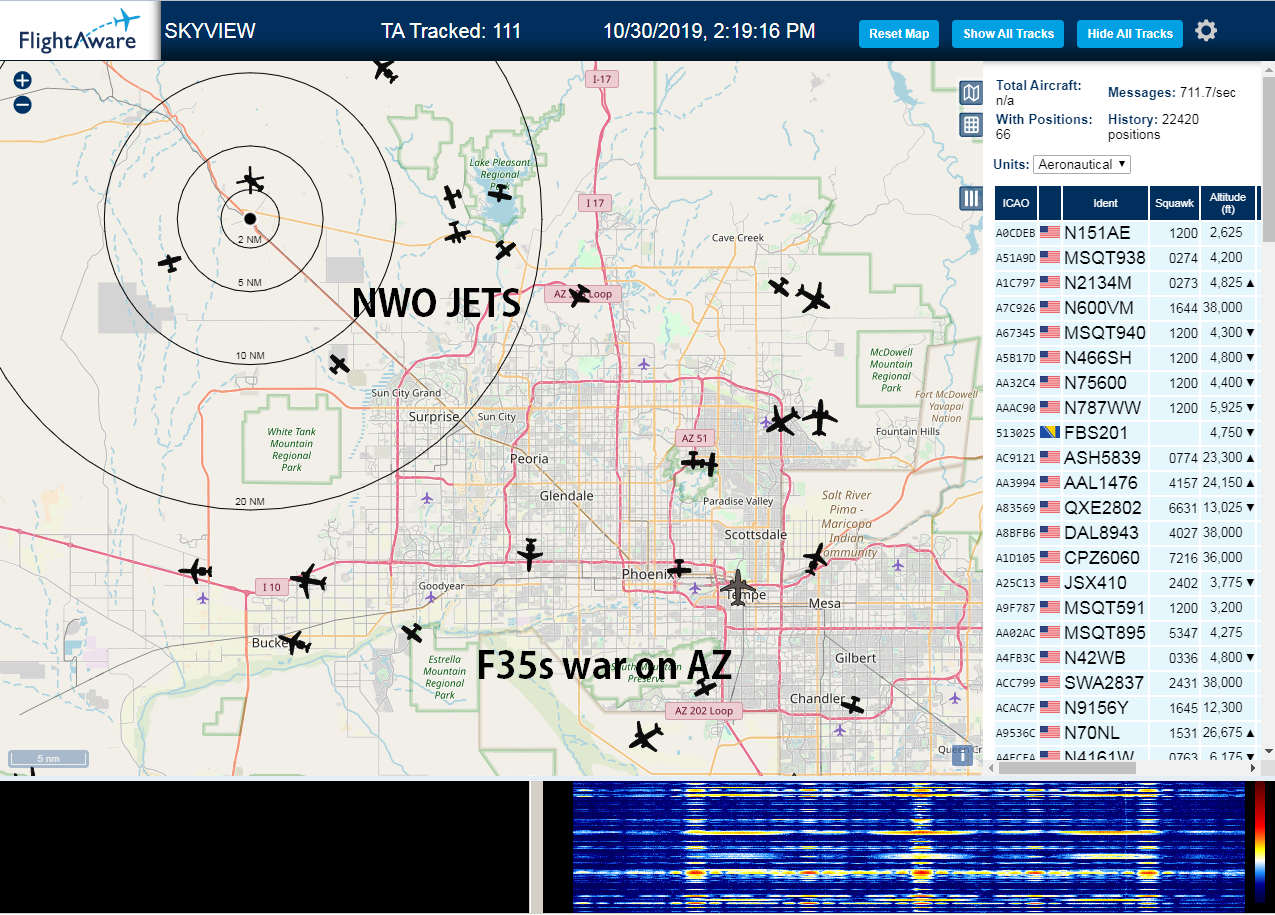Select the aircraft west of the 5 NM ring
Image resolution: width=1275 pixels, height=915 pixels.
[x=171, y=263]
